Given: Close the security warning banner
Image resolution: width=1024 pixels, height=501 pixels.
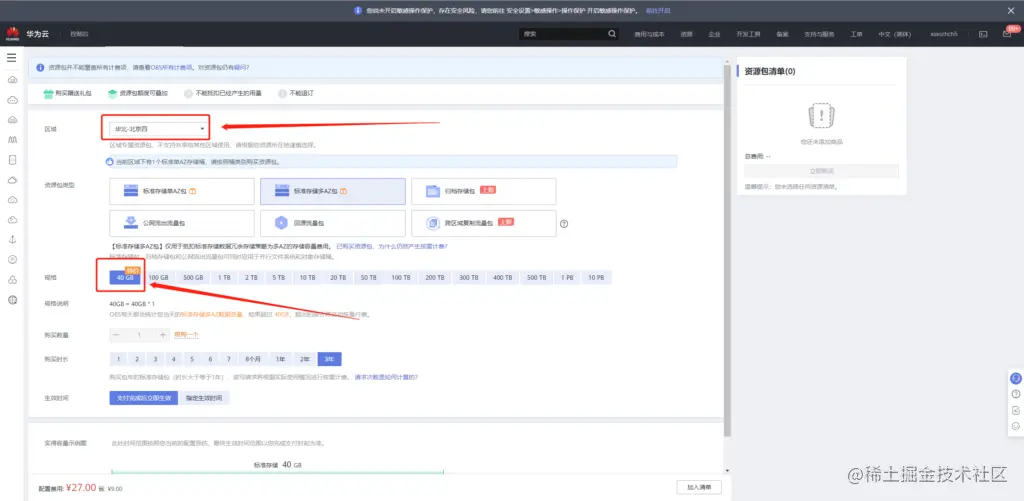Looking at the screenshot, I should 1010,10.
